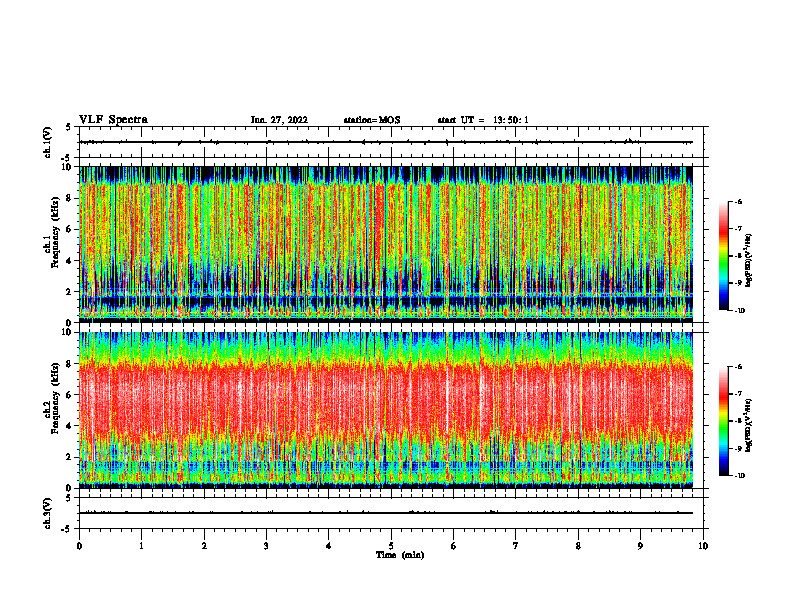Click the "5" voltage tick of ch.1(V) panel
Screen dimensions: 792x612
click(69, 128)
